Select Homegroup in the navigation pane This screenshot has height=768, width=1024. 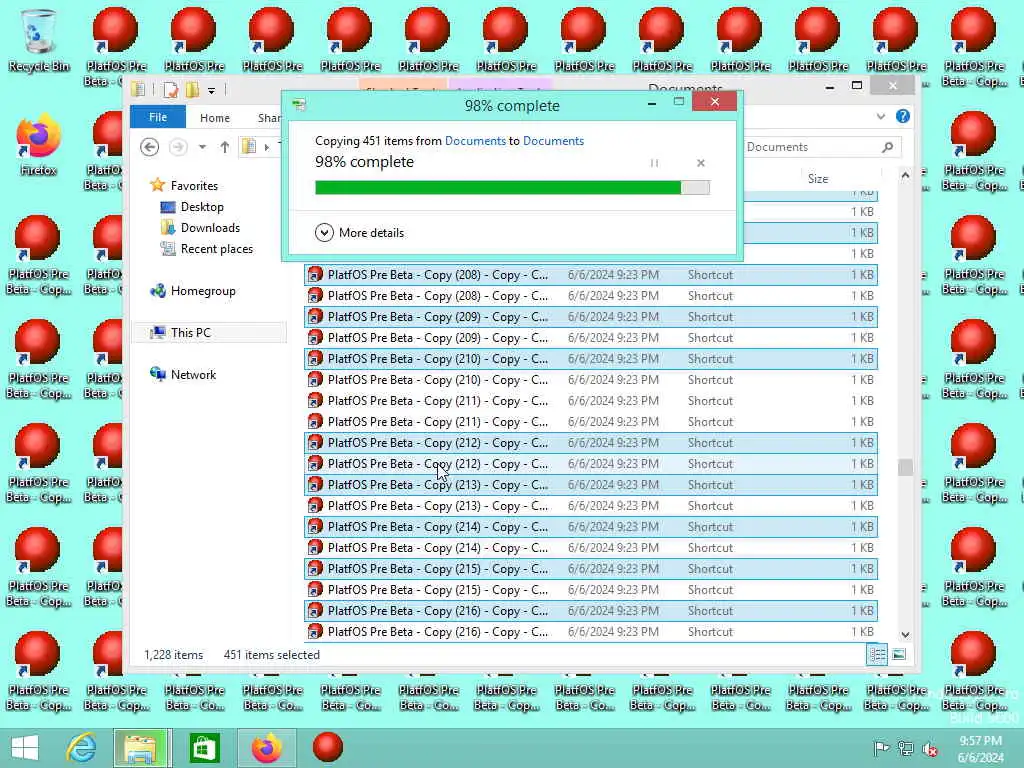[x=193, y=291]
